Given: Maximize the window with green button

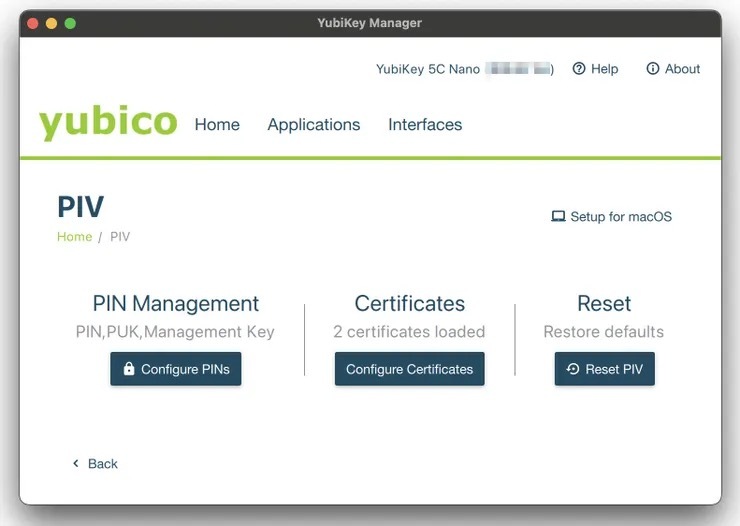Looking at the screenshot, I should point(70,23).
